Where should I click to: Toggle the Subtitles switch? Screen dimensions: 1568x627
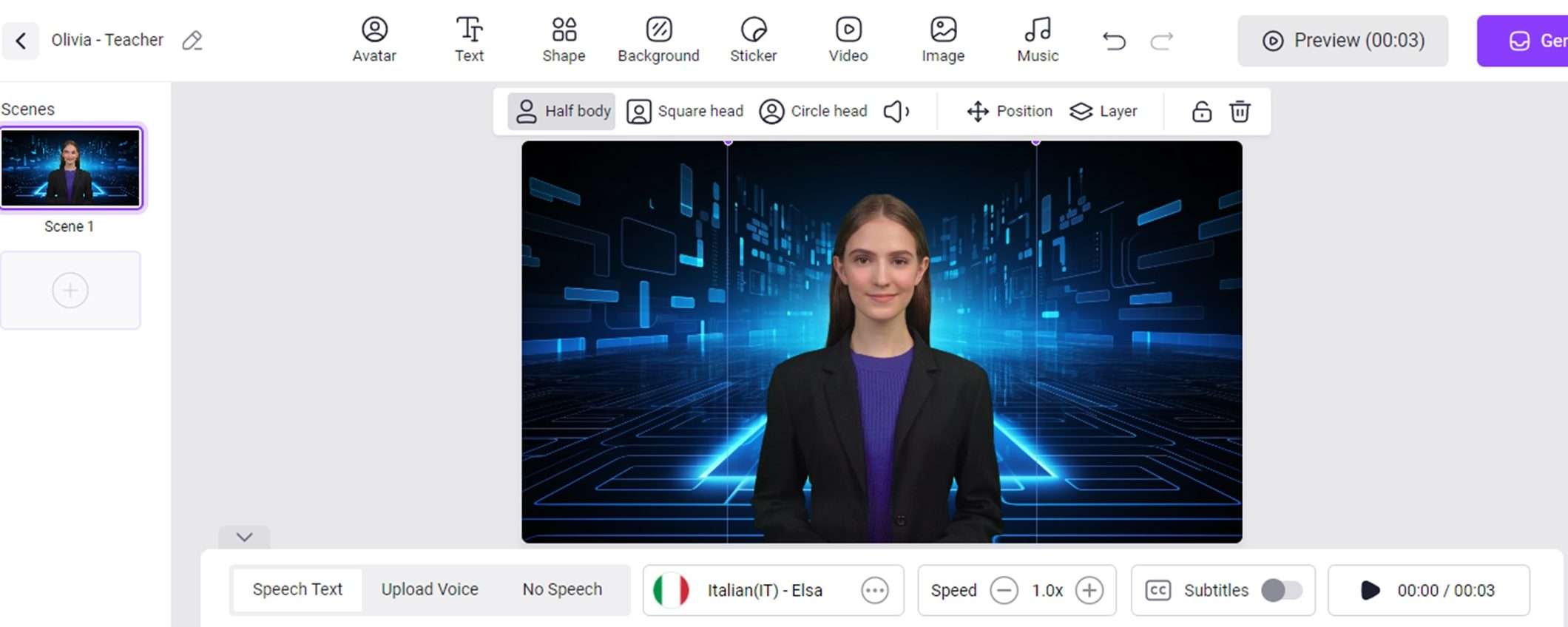point(1281,590)
